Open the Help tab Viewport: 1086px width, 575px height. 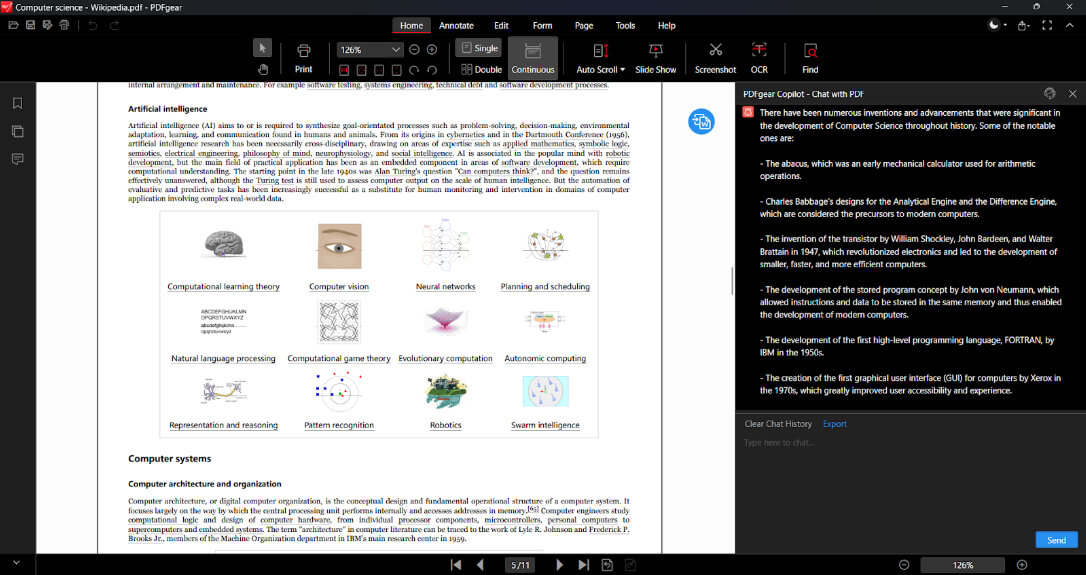click(x=666, y=26)
